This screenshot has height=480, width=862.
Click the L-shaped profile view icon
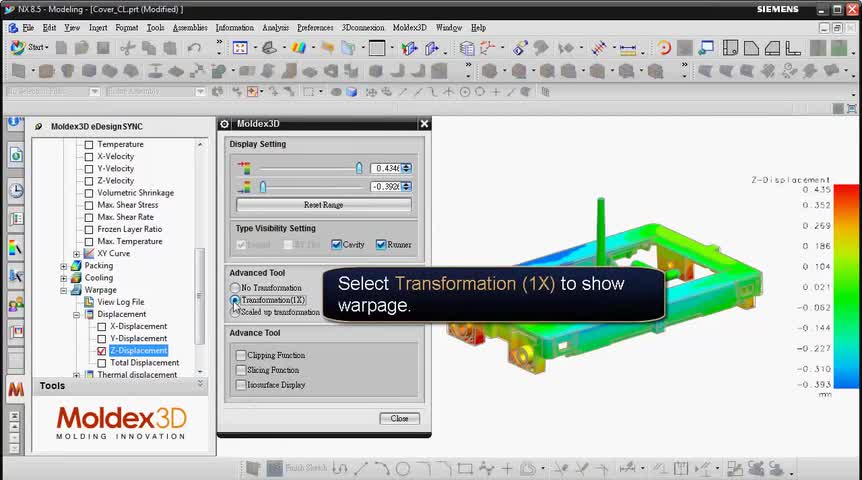tap(793, 48)
